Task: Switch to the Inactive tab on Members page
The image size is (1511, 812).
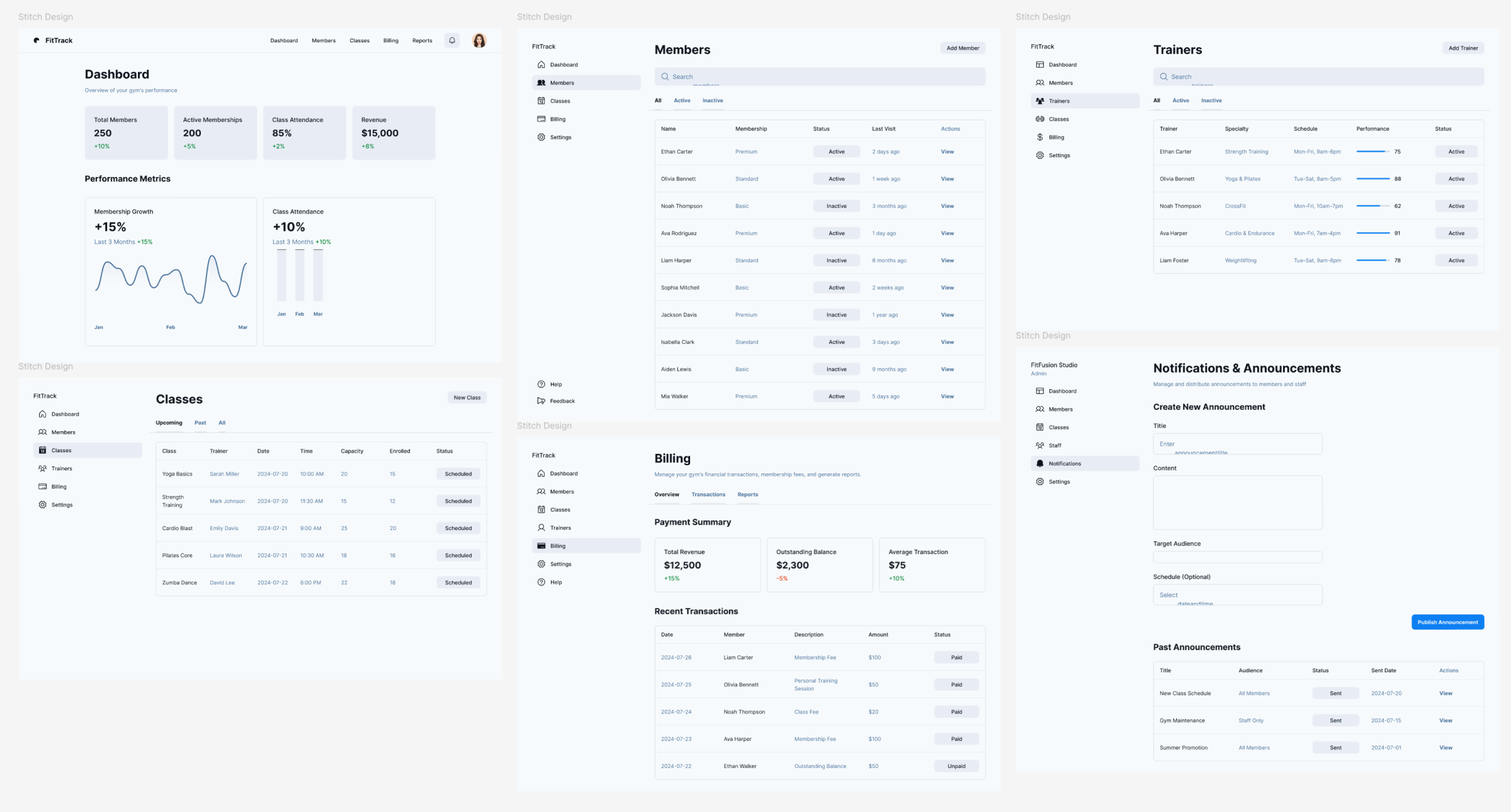Action: pos(713,101)
